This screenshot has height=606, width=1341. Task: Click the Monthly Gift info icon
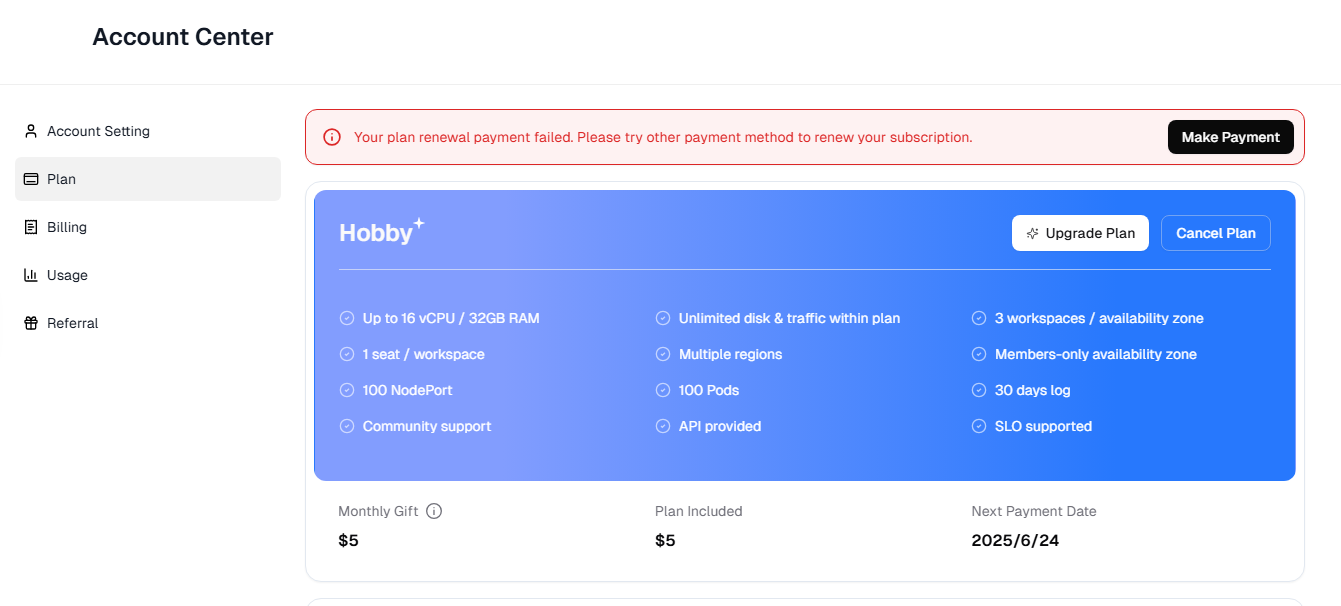pos(434,511)
